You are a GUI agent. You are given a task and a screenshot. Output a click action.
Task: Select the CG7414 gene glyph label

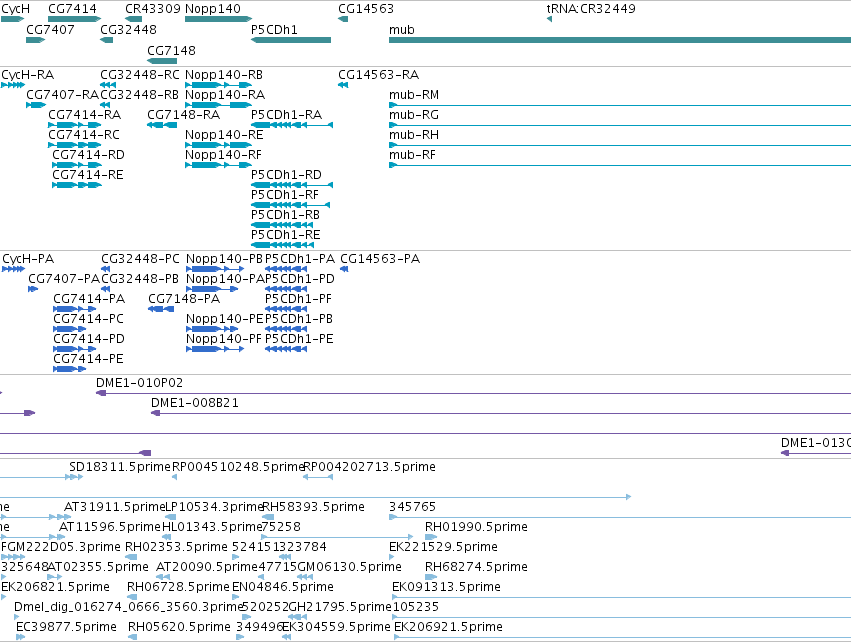click(72, 9)
